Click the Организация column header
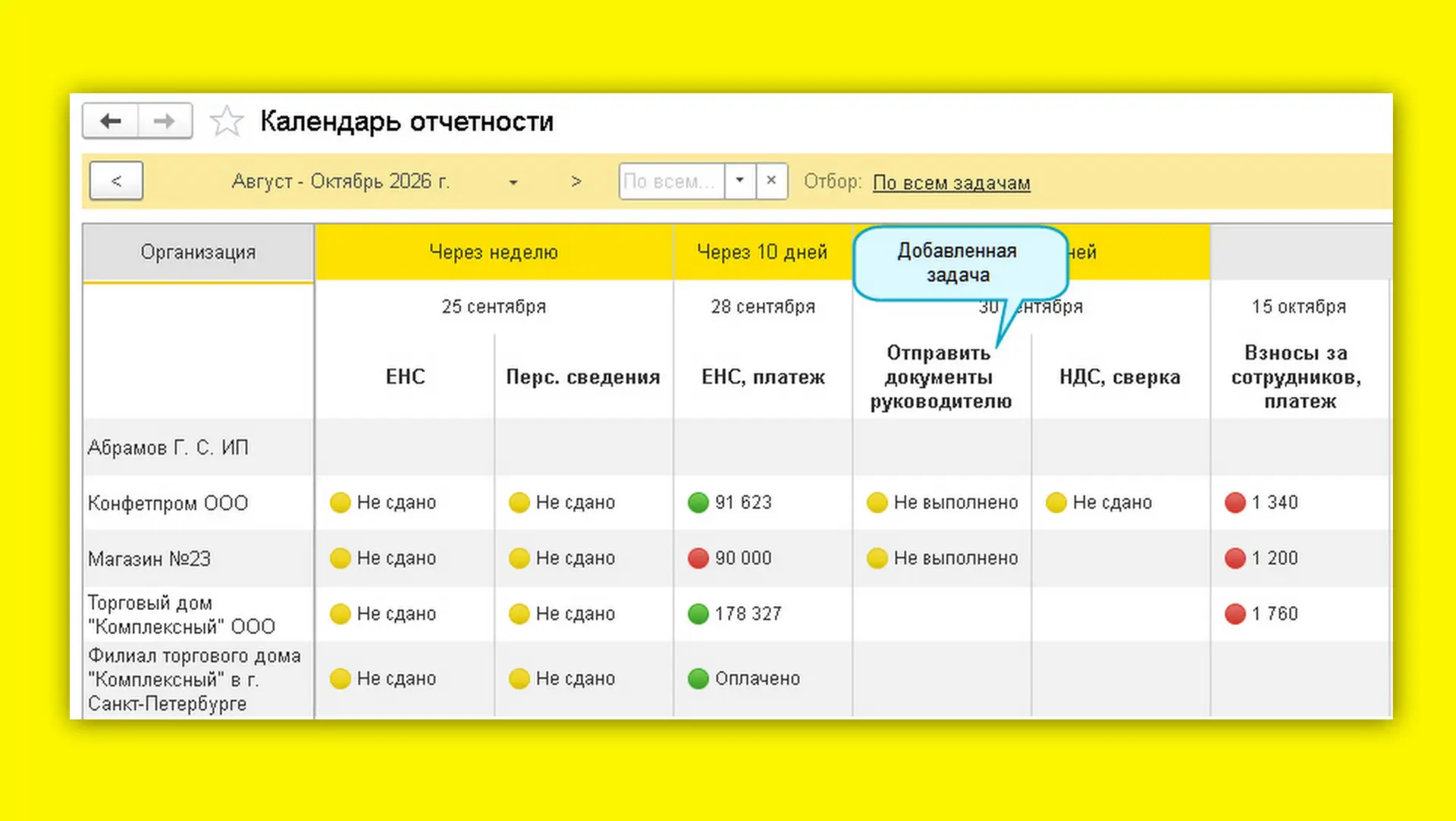1456x821 pixels. click(x=198, y=253)
